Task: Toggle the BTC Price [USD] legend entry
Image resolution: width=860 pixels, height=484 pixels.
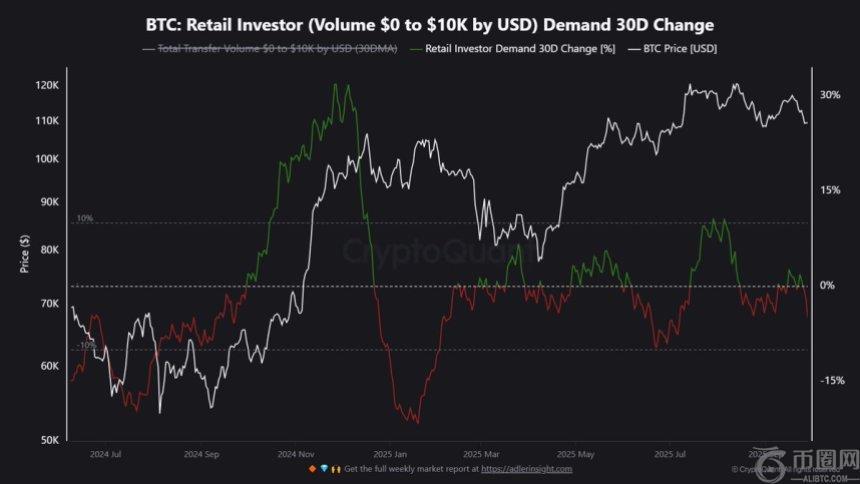Action: click(x=674, y=48)
